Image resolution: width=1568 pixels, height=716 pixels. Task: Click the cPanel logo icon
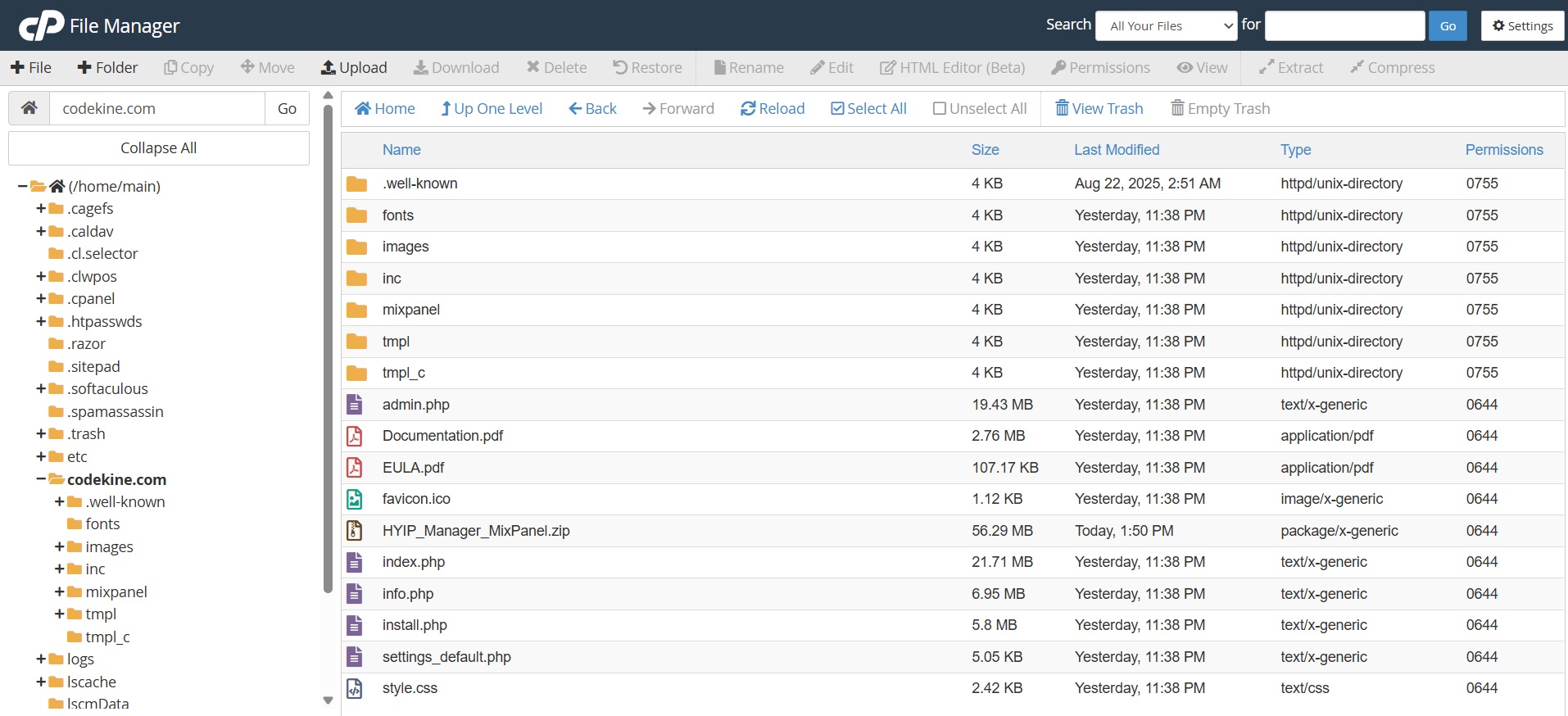[41, 25]
